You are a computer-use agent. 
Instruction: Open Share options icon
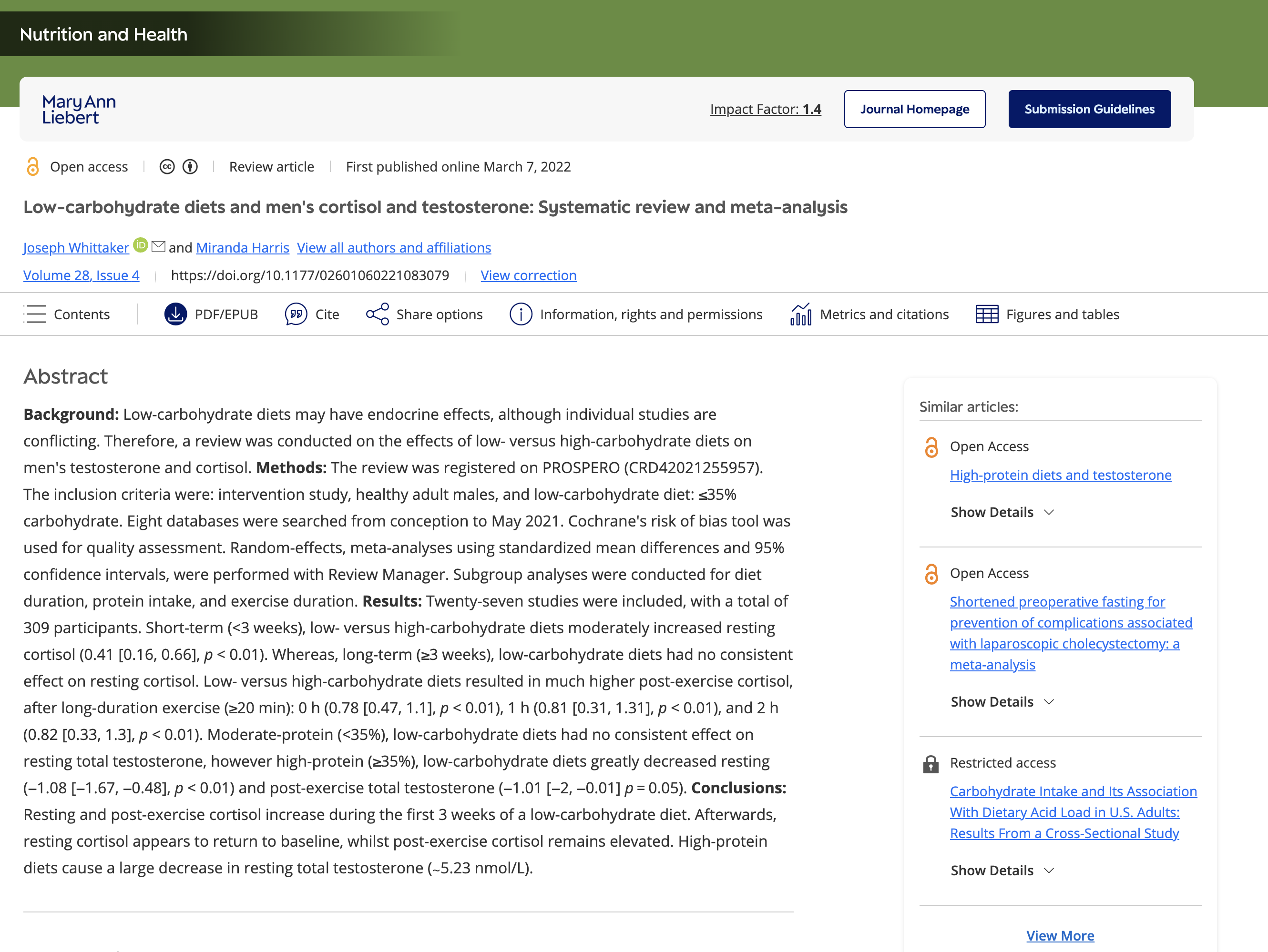click(377, 314)
